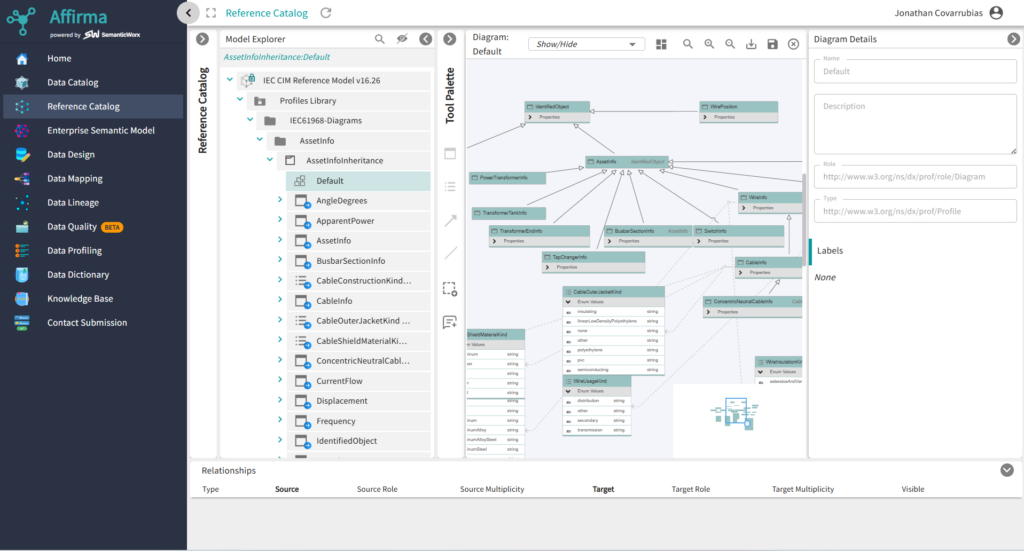
Task: Select the comment tool in Tool Palette
Action: pyautogui.click(x=450, y=322)
